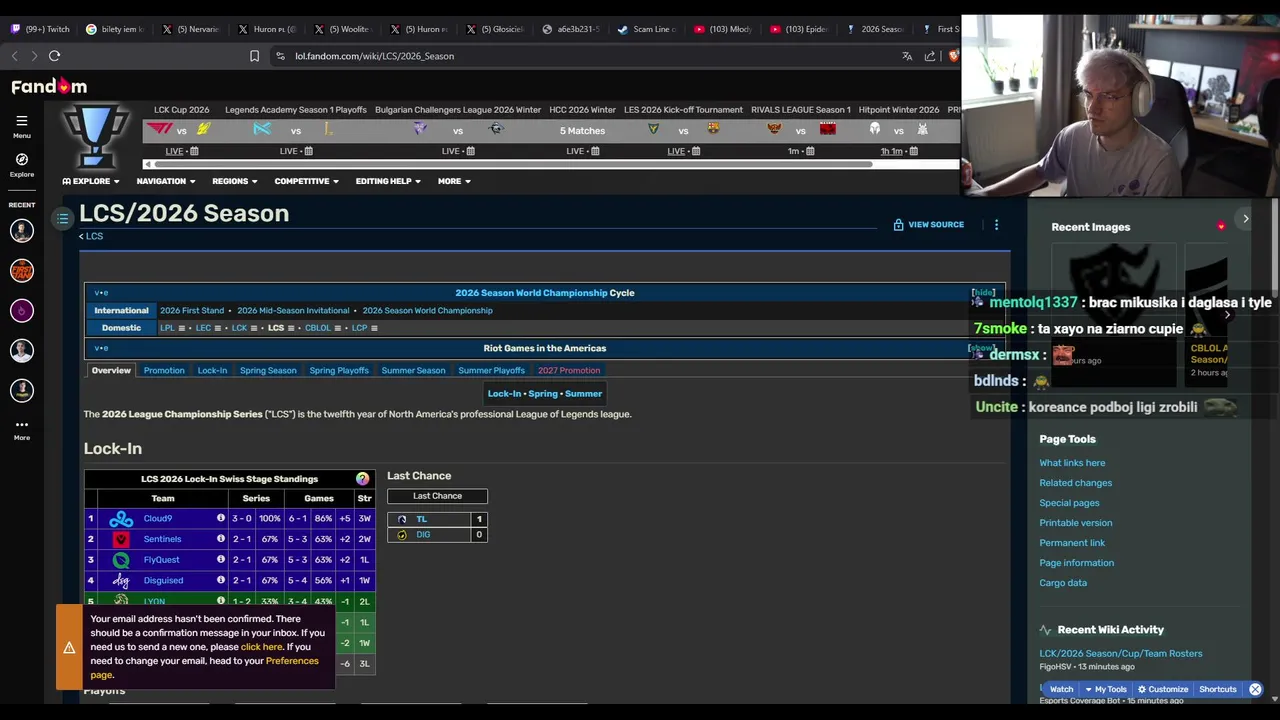This screenshot has width=1280, height=720.
Task: Expand the Explore dropdown menu
Action: [91, 181]
